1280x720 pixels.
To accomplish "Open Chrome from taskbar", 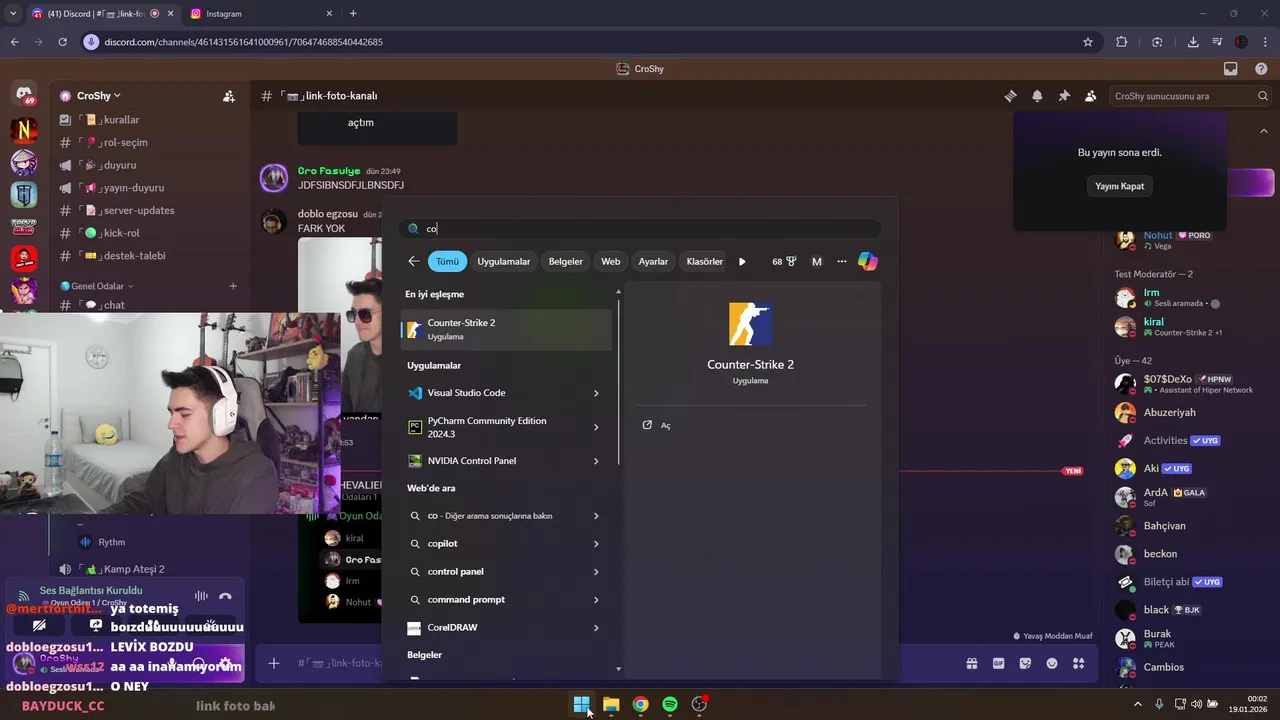I will point(640,704).
